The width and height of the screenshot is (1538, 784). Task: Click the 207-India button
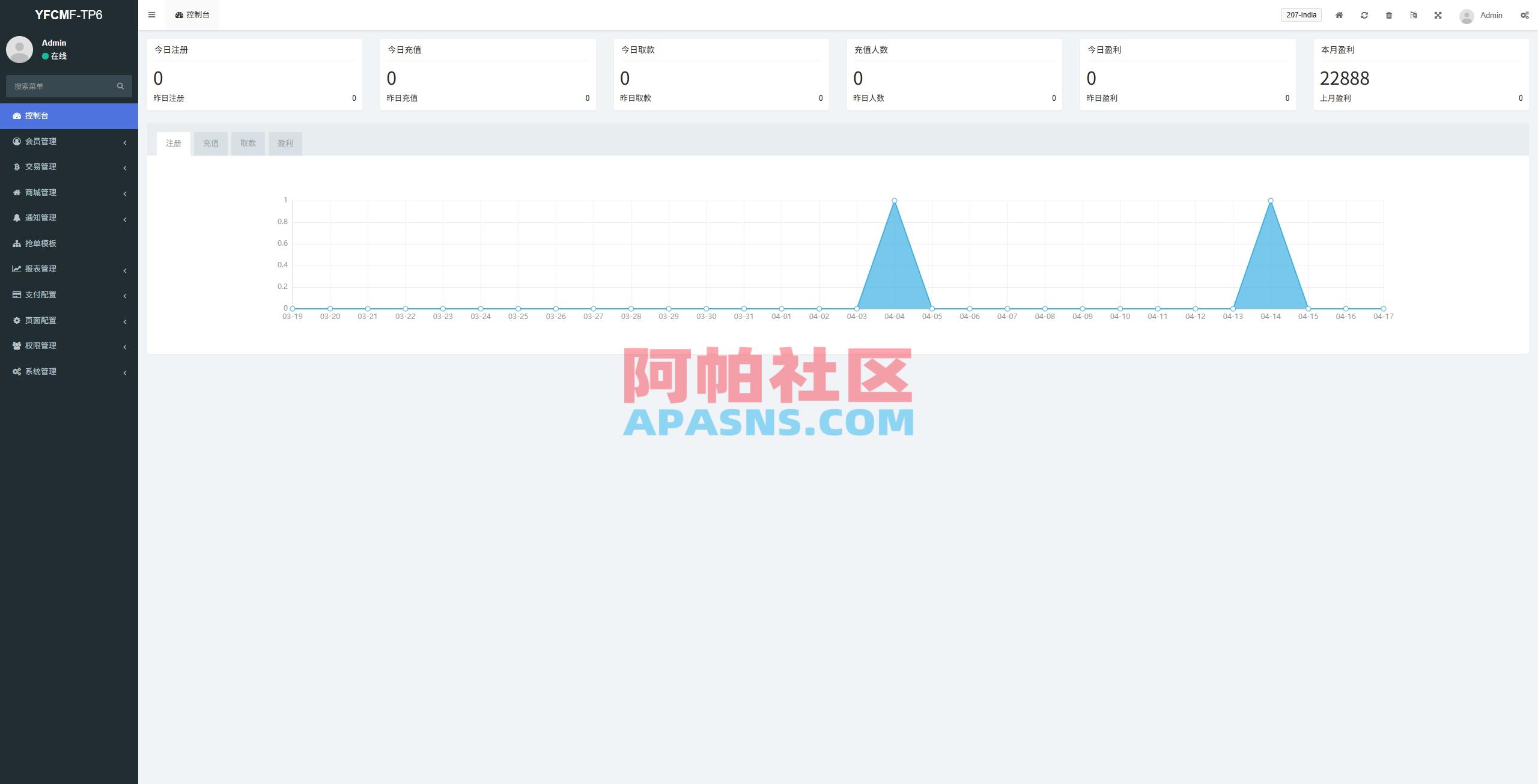(1301, 14)
